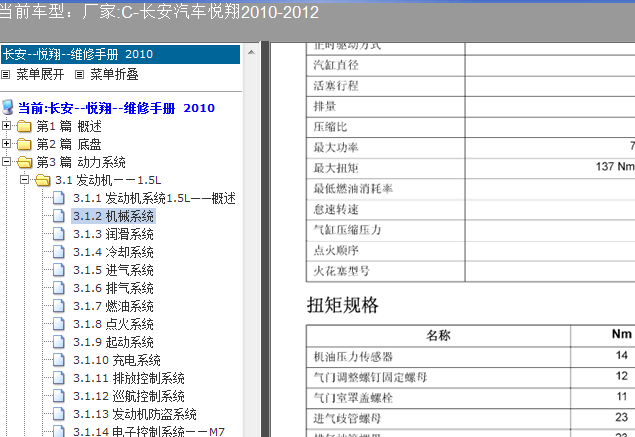Click the icon beside 菜单折叠
635x437 pixels.
(79, 75)
